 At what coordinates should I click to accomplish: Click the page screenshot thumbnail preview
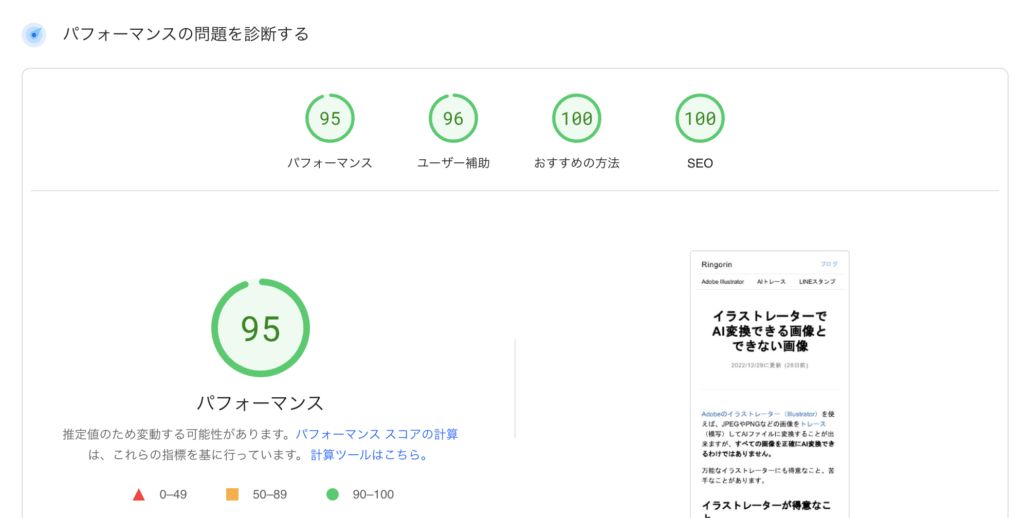click(x=770, y=384)
